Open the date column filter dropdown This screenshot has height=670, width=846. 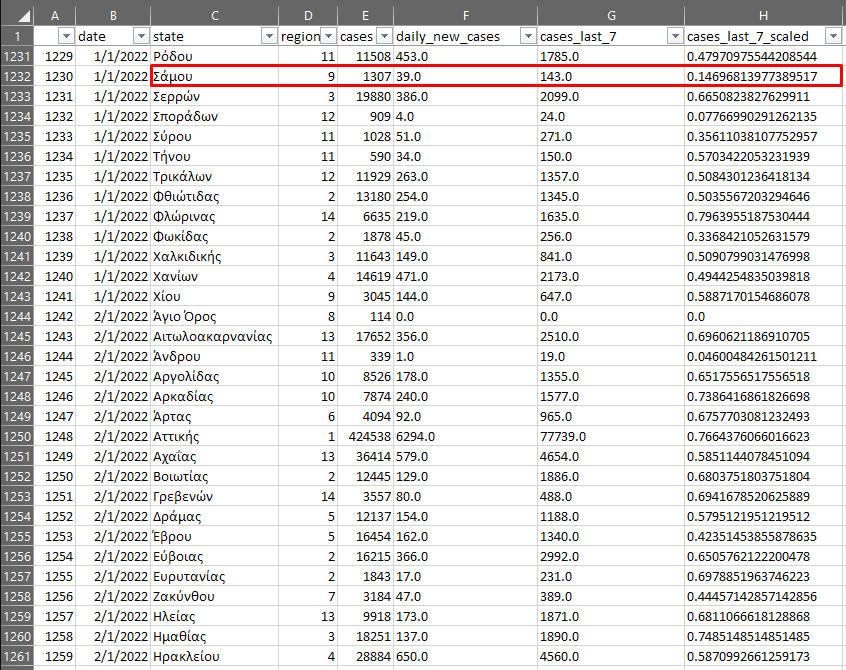tap(141, 36)
